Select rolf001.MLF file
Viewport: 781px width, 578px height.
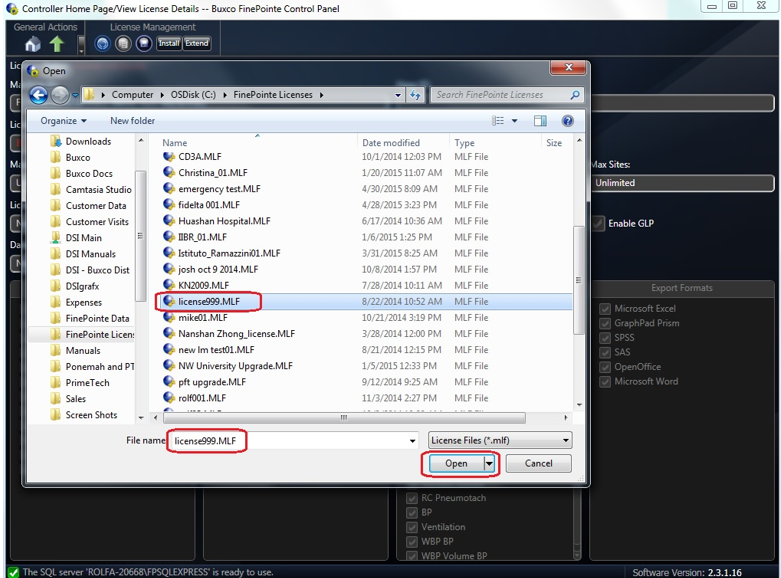pos(202,398)
